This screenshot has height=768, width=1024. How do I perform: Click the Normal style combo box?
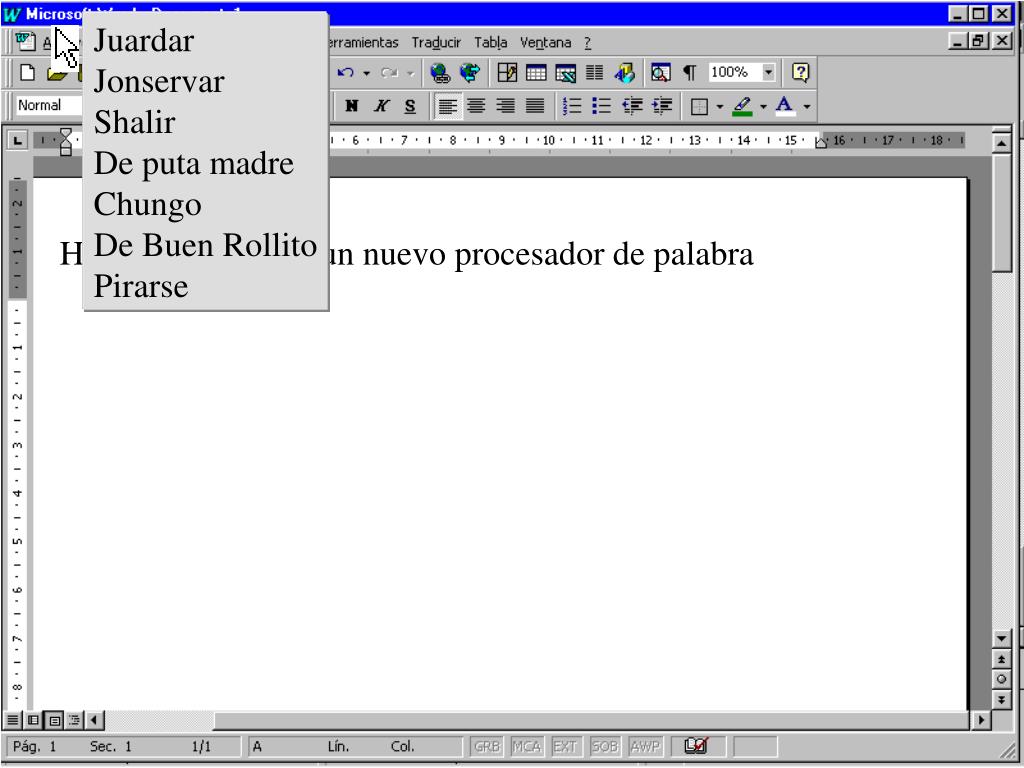pyautogui.click(x=50, y=105)
